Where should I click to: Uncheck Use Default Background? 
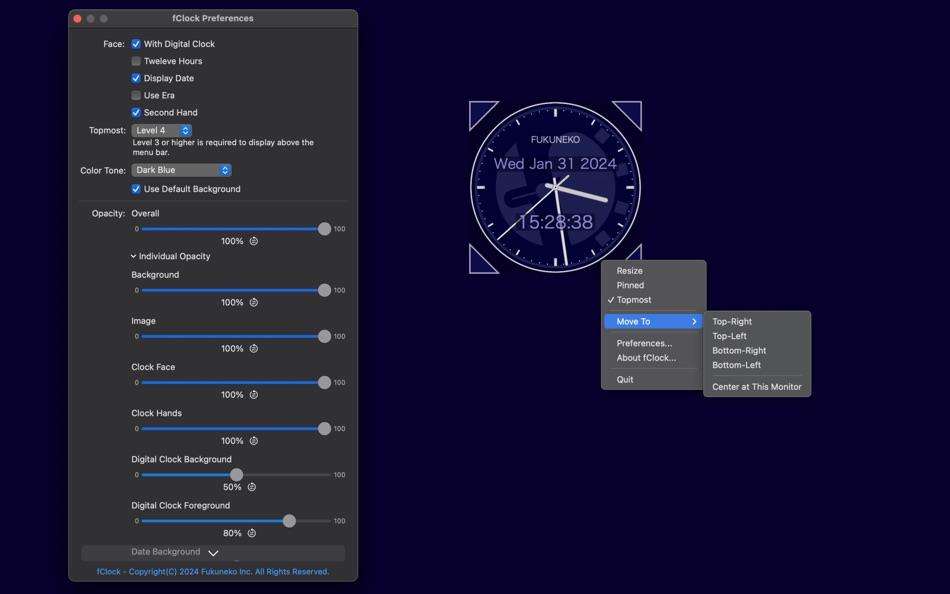click(136, 189)
